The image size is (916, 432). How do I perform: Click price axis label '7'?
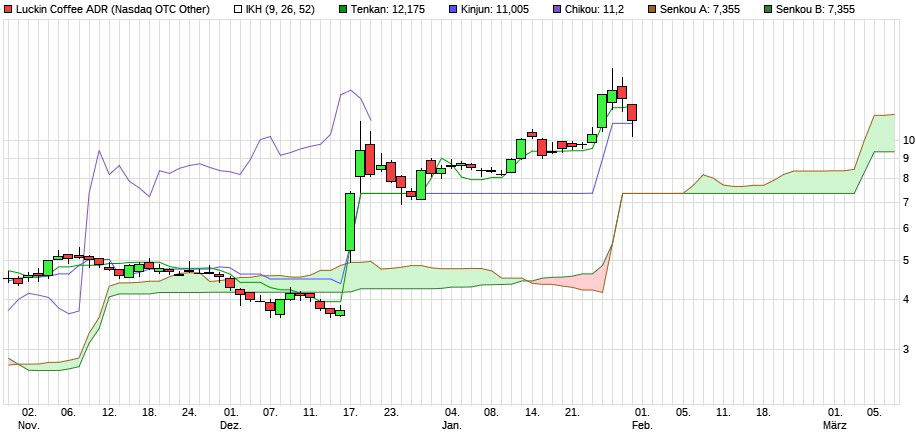pyautogui.click(x=905, y=202)
